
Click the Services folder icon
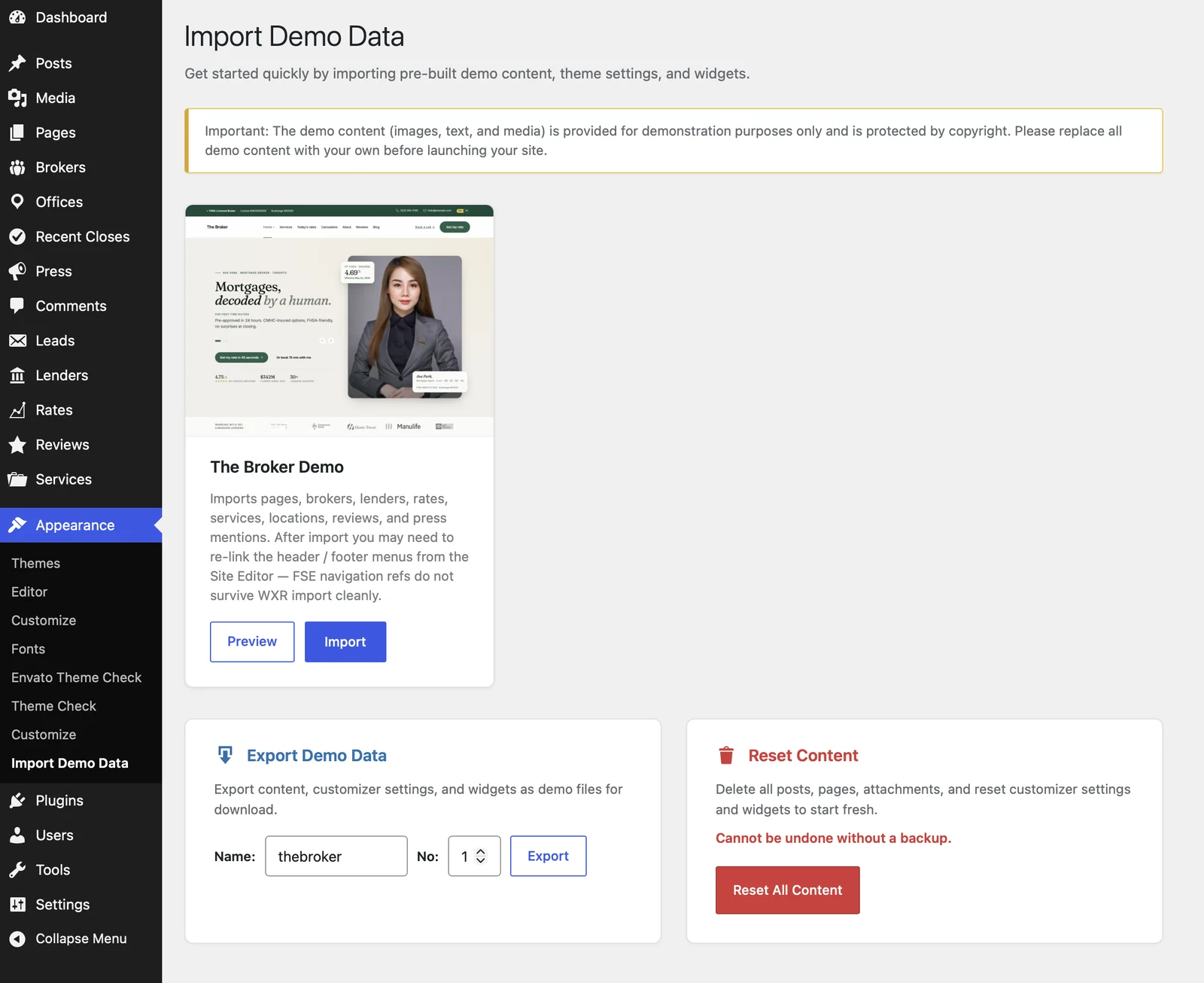(17, 479)
